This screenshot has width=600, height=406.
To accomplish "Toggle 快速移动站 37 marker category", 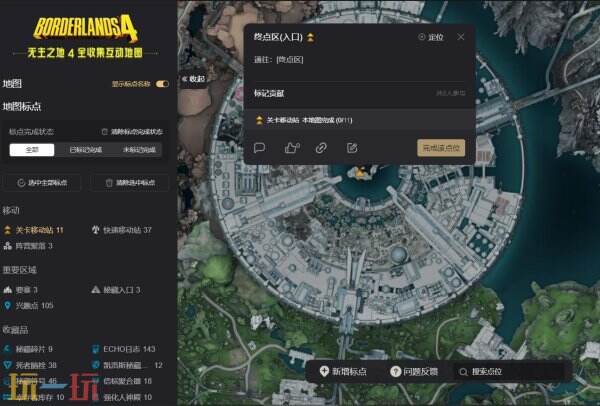I will click(x=122, y=230).
